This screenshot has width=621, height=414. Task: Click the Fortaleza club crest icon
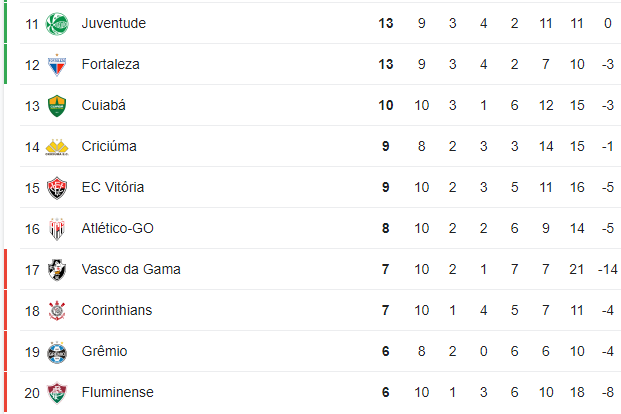coord(57,65)
